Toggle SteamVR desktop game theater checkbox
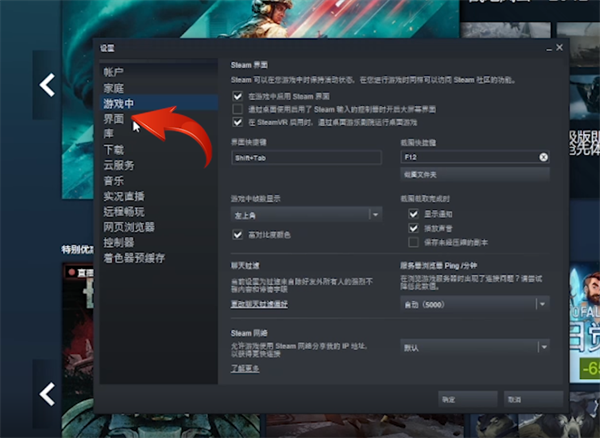Image resolution: width=600 pixels, height=438 pixels. (238, 122)
